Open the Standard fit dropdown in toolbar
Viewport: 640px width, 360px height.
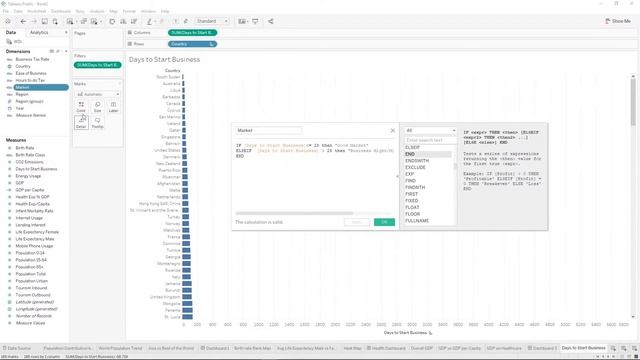tap(212, 21)
